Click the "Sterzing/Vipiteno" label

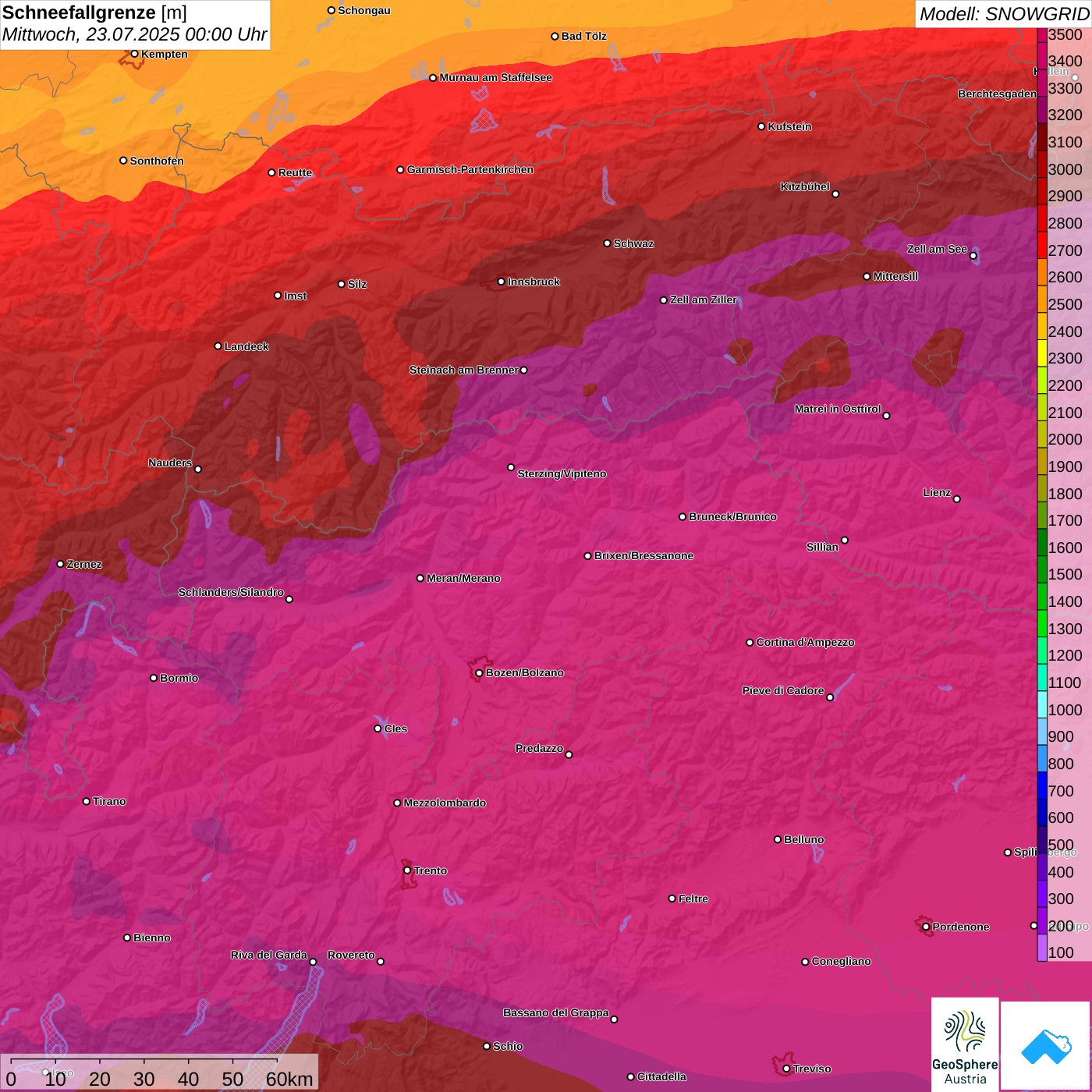coord(562,473)
